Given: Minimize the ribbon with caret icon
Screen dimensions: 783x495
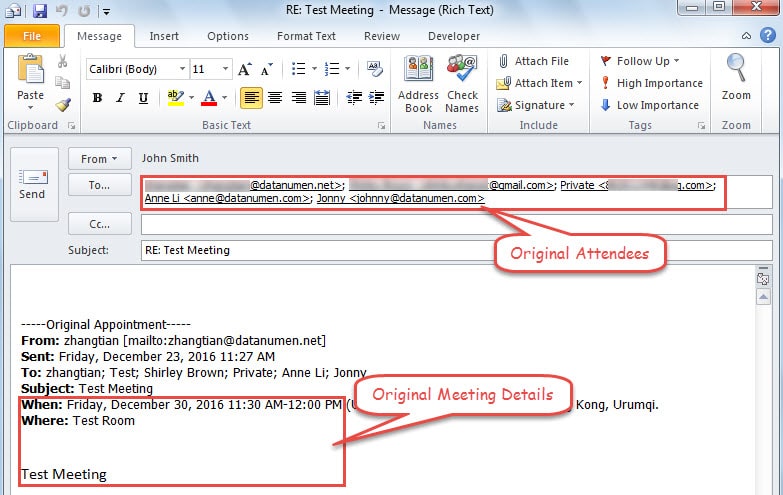Looking at the screenshot, I should coord(746,36).
